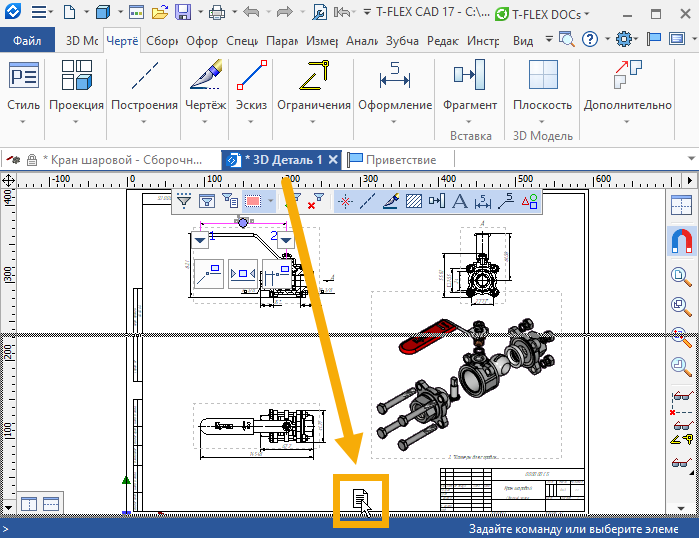Switch to the Параметры ribbon tab
699x538 pixels.
[x=282, y=41]
